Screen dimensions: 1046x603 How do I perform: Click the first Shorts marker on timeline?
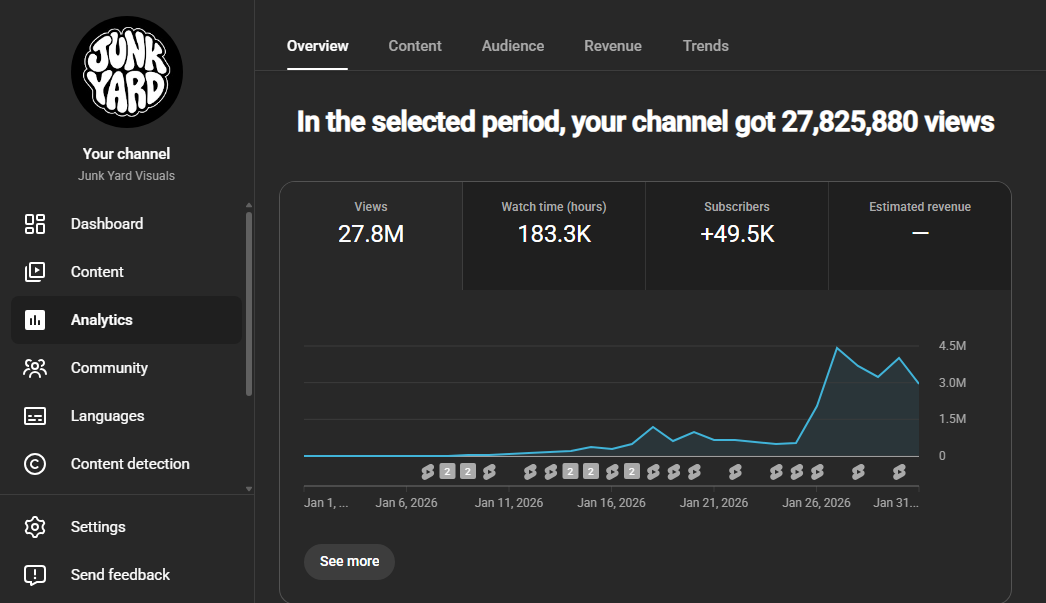tap(428, 472)
